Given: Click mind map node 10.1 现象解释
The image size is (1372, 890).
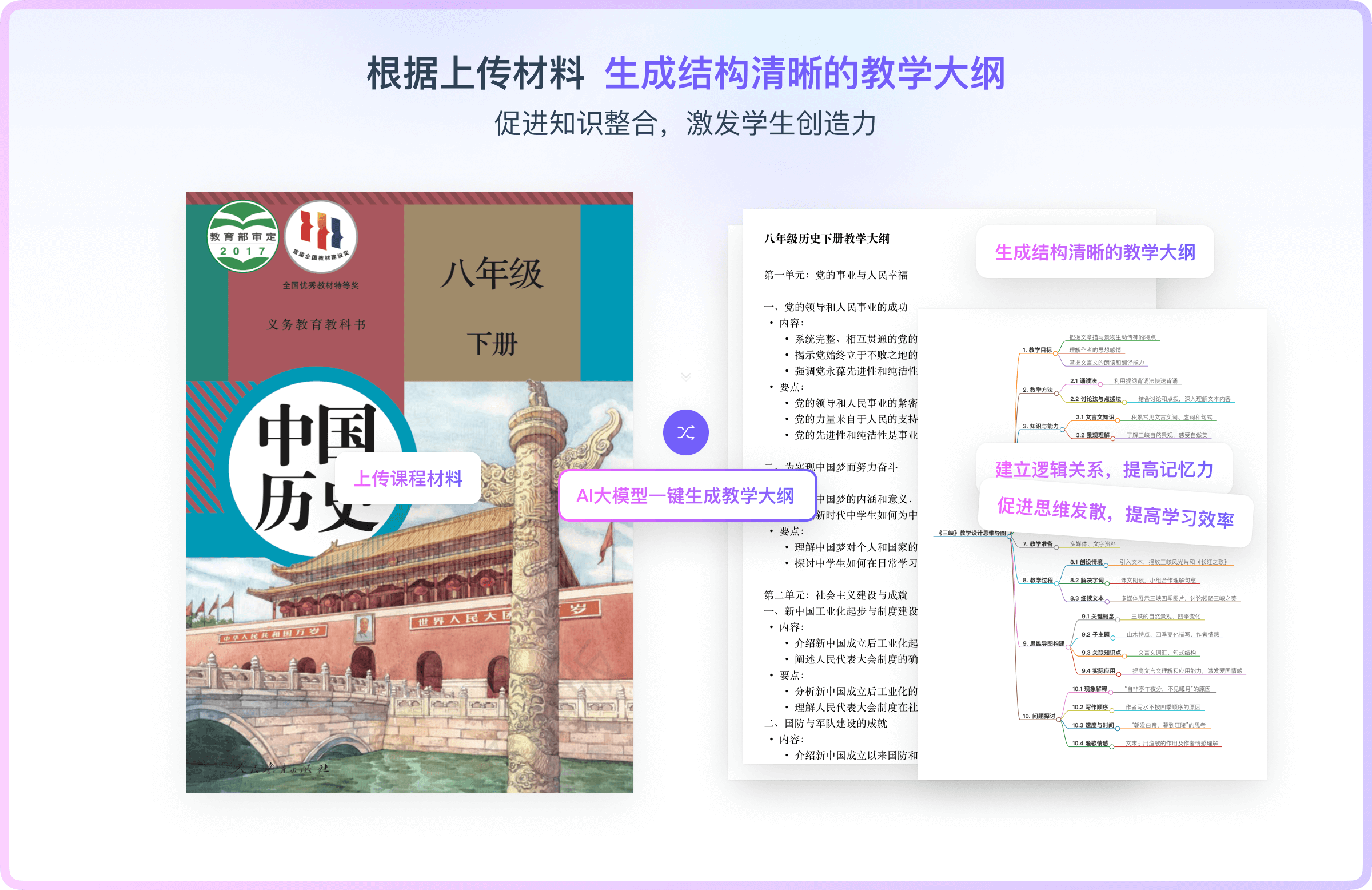Looking at the screenshot, I should point(1090,689).
